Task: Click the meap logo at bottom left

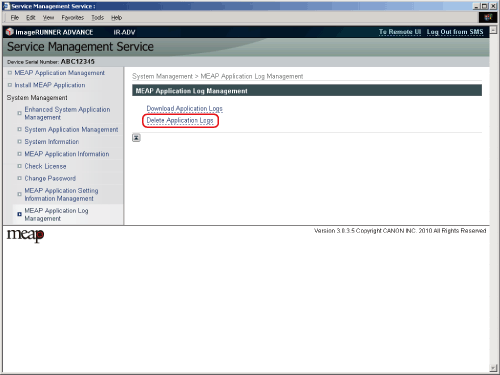Action: 26,235
